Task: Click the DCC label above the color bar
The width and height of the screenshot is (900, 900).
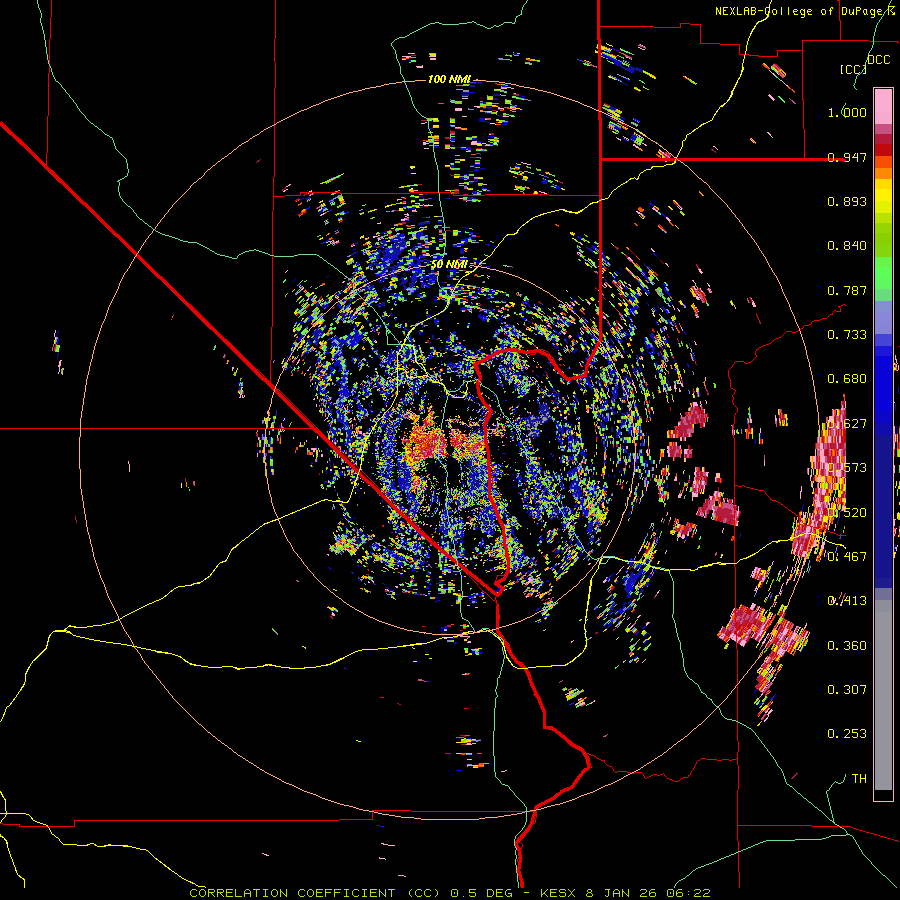Action: pyautogui.click(x=879, y=60)
